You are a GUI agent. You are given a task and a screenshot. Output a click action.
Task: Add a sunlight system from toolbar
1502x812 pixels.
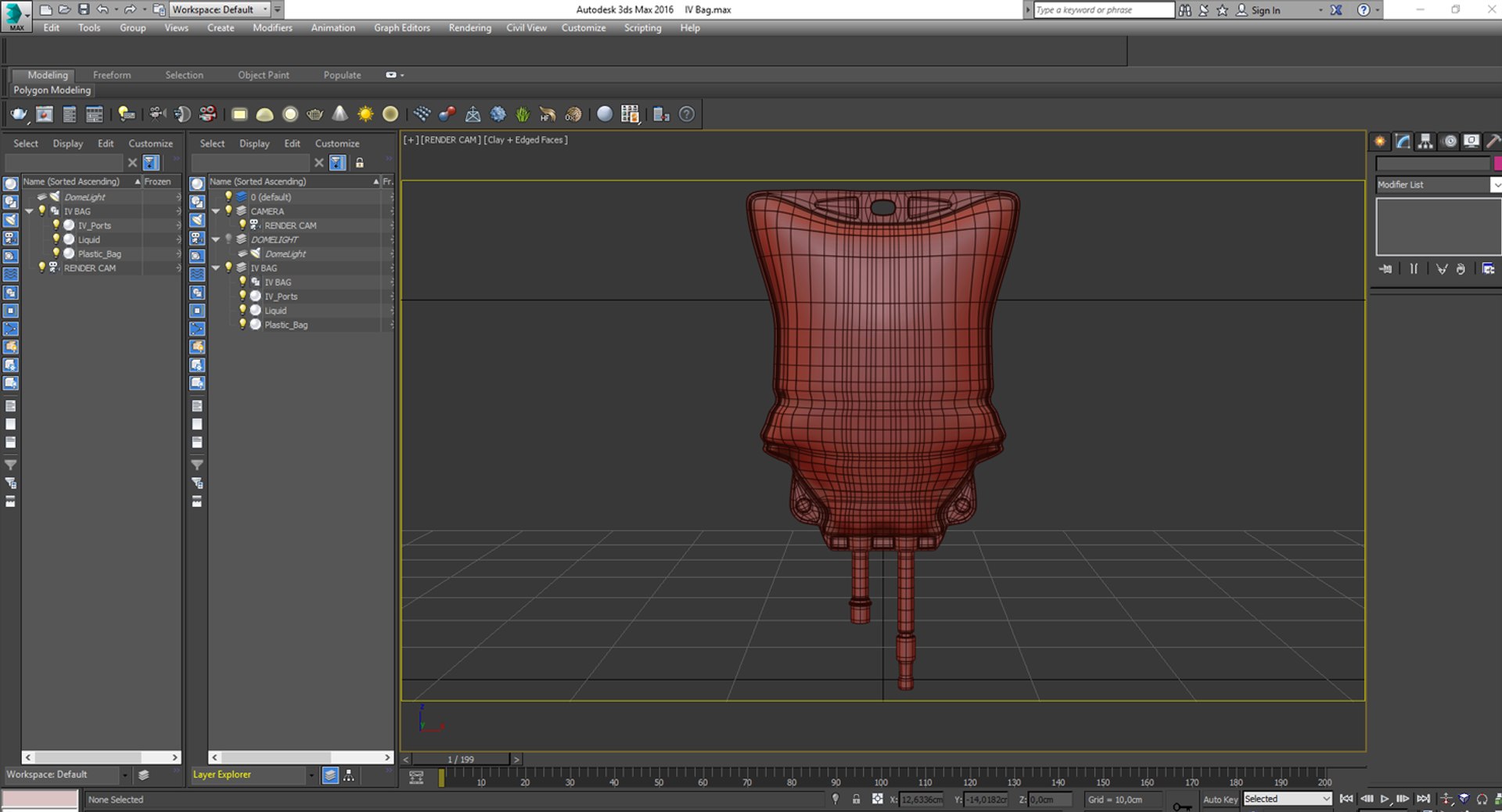pos(365,114)
